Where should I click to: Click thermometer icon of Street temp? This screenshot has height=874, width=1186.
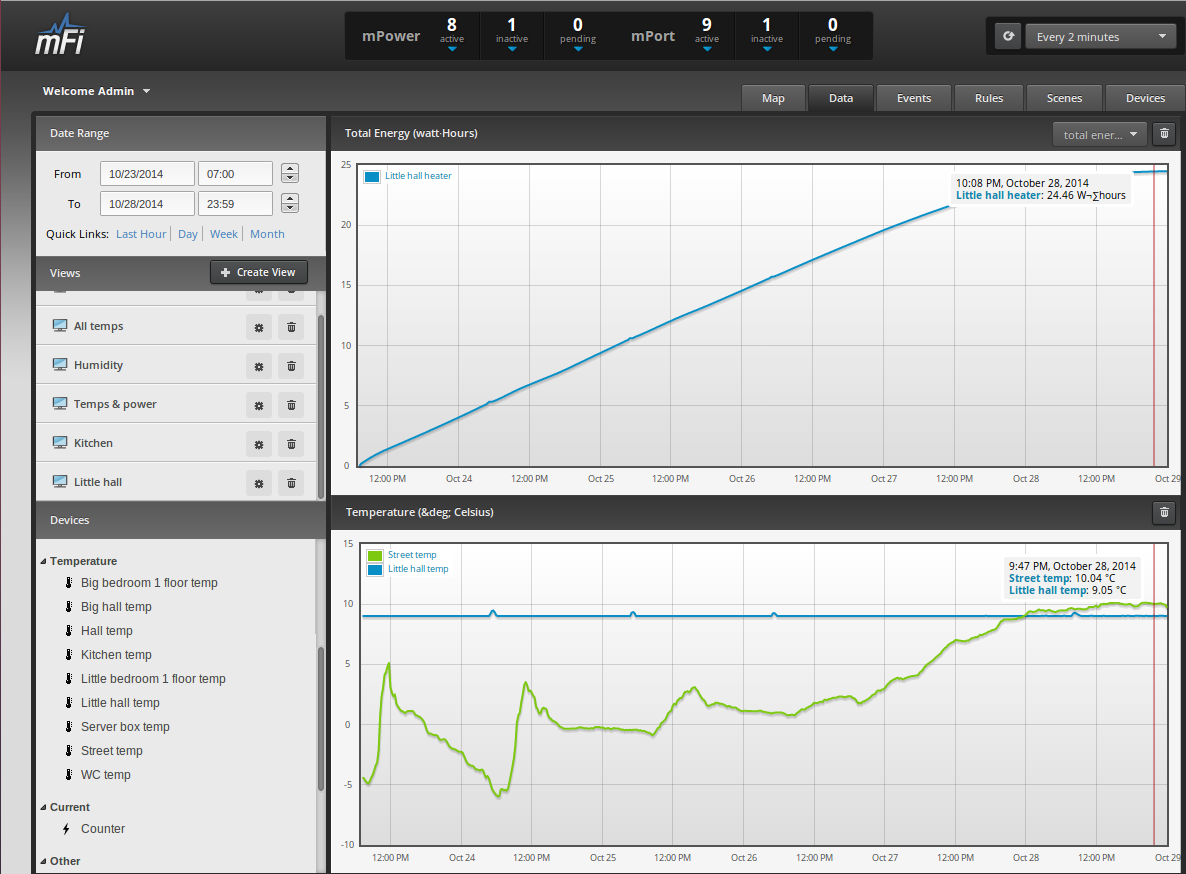69,750
